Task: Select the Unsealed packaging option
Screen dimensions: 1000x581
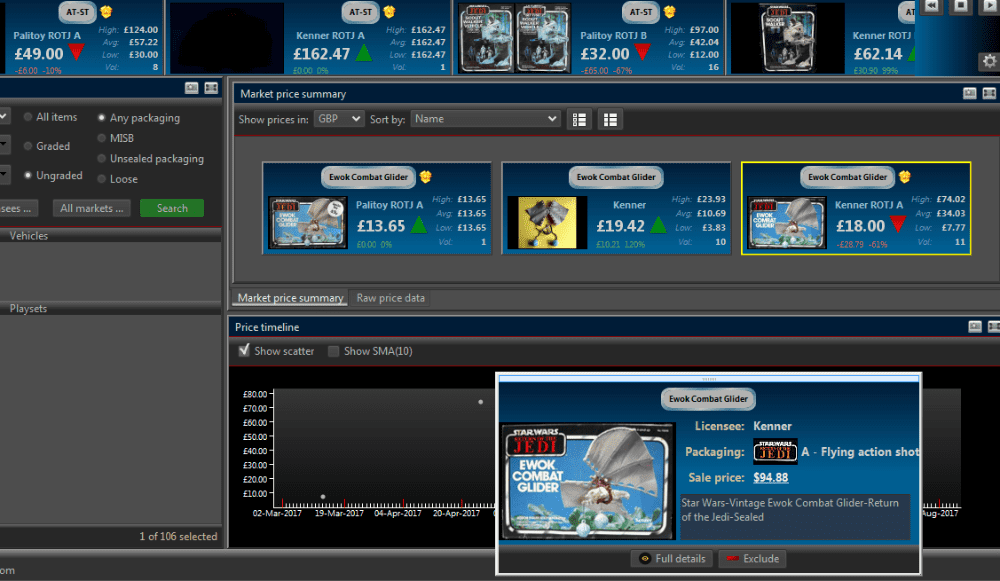Action: [x=101, y=158]
